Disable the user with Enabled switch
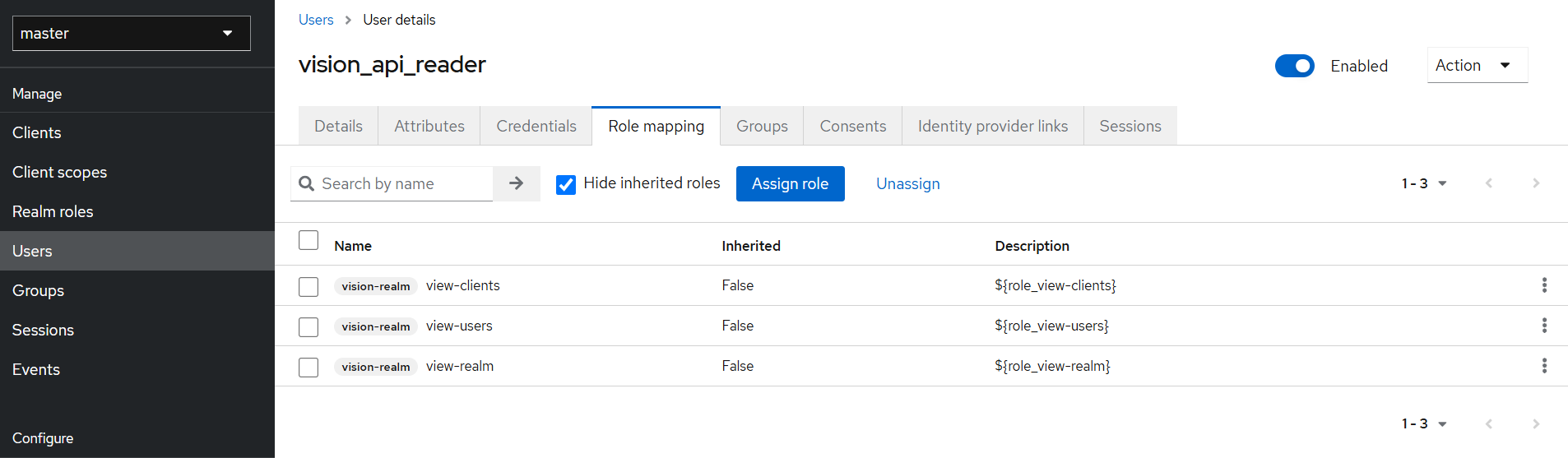 click(1294, 66)
